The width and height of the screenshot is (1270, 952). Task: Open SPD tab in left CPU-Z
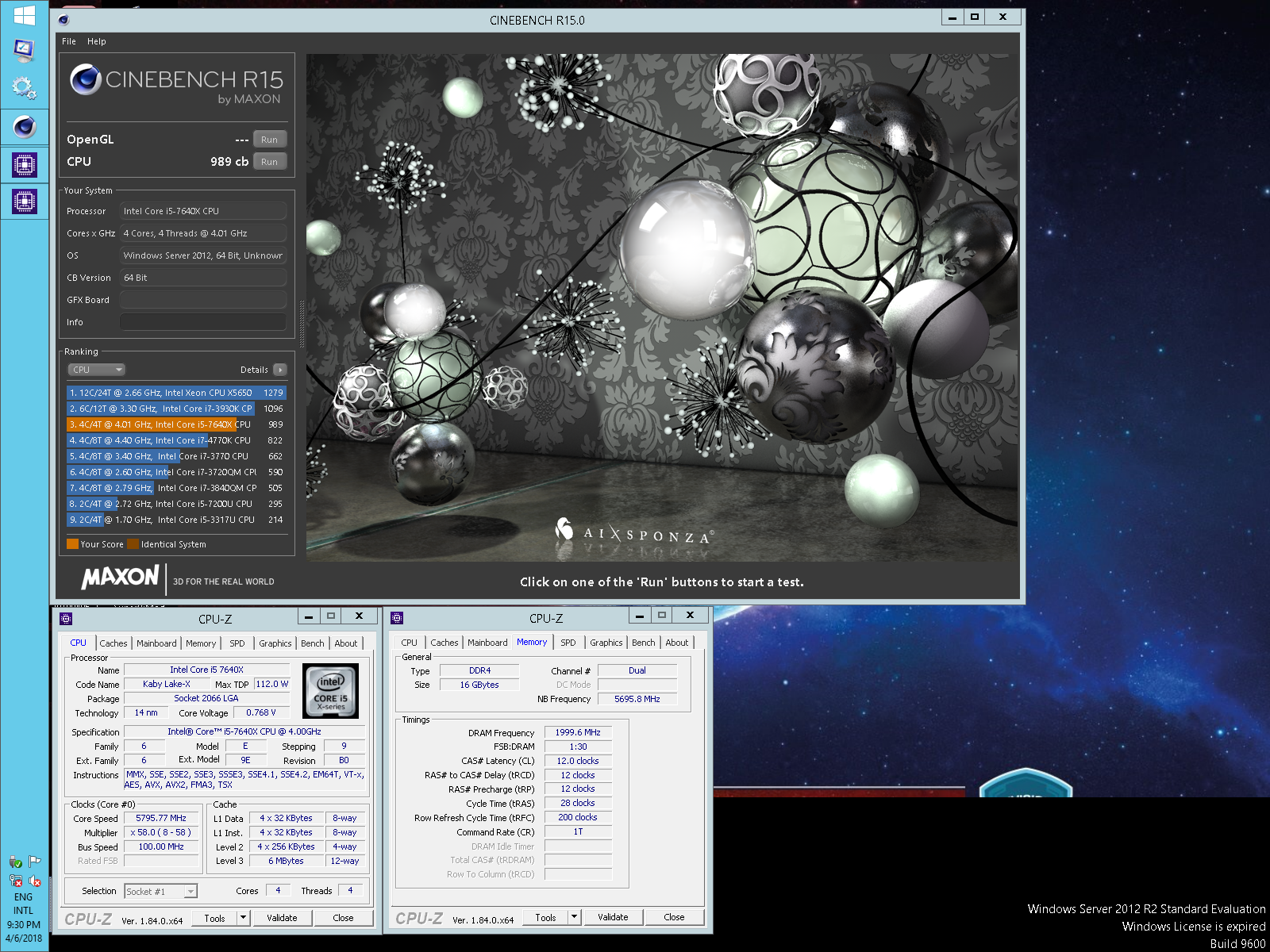pos(237,643)
